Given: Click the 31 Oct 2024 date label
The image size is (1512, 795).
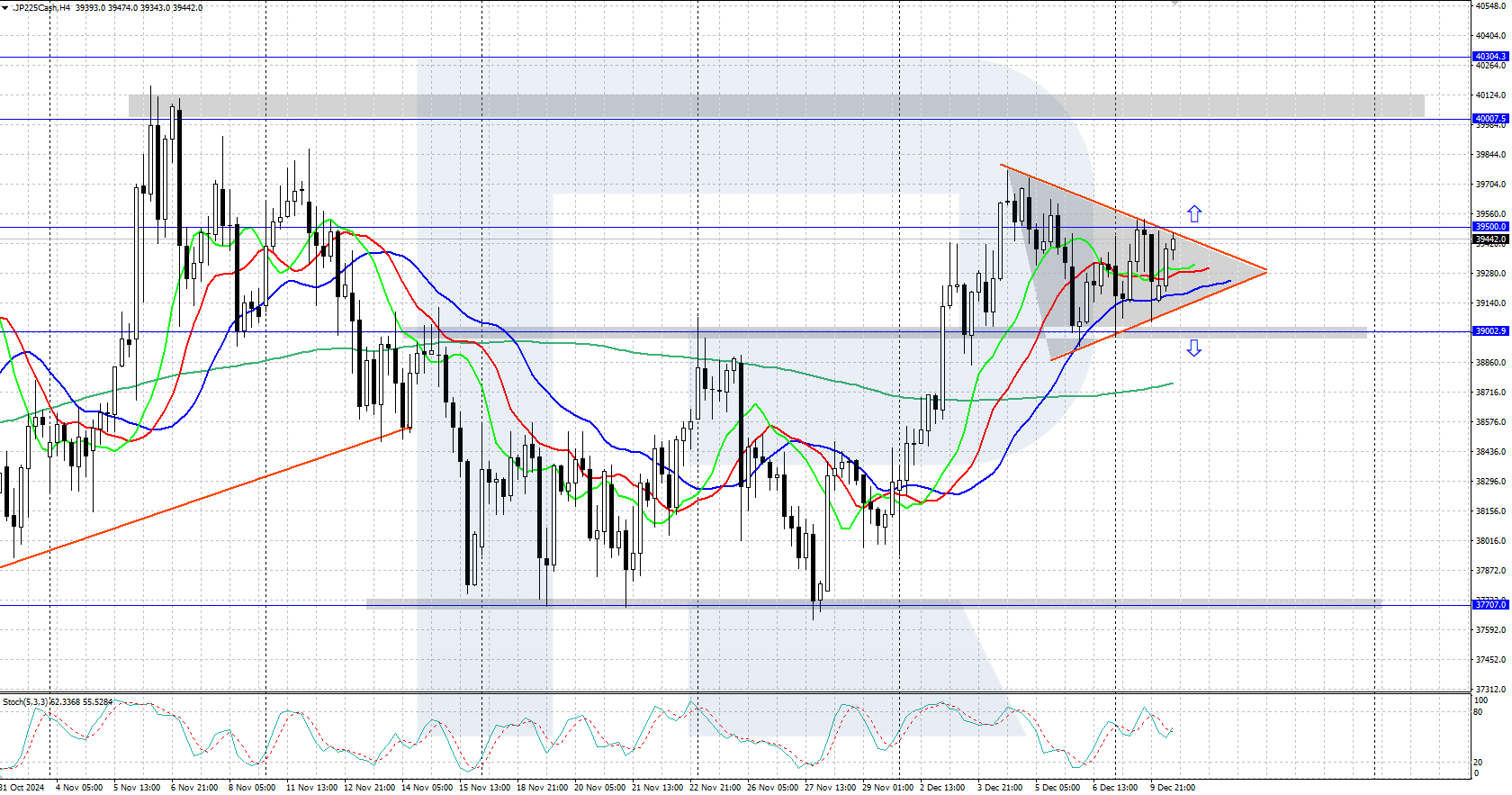Looking at the screenshot, I should click(x=22, y=788).
